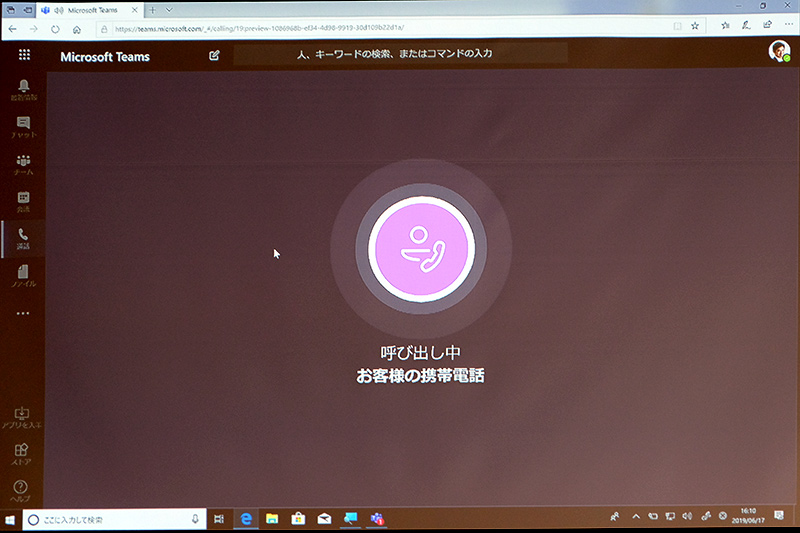Open Teams desktop app on taskbar
This screenshot has height=533, width=800.
pyautogui.click(x=377, y=519)
